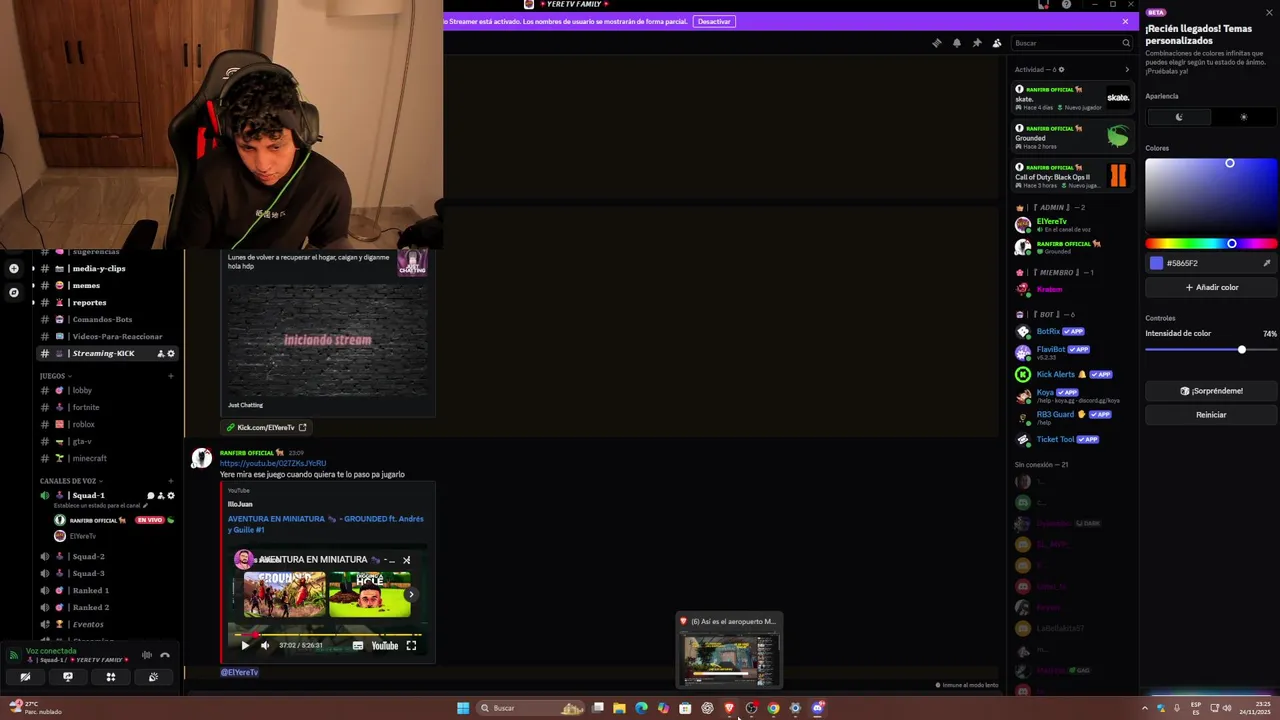Open activities icon in voice panel
This screenshot has width=1280, height=720.
coord(111,677)
